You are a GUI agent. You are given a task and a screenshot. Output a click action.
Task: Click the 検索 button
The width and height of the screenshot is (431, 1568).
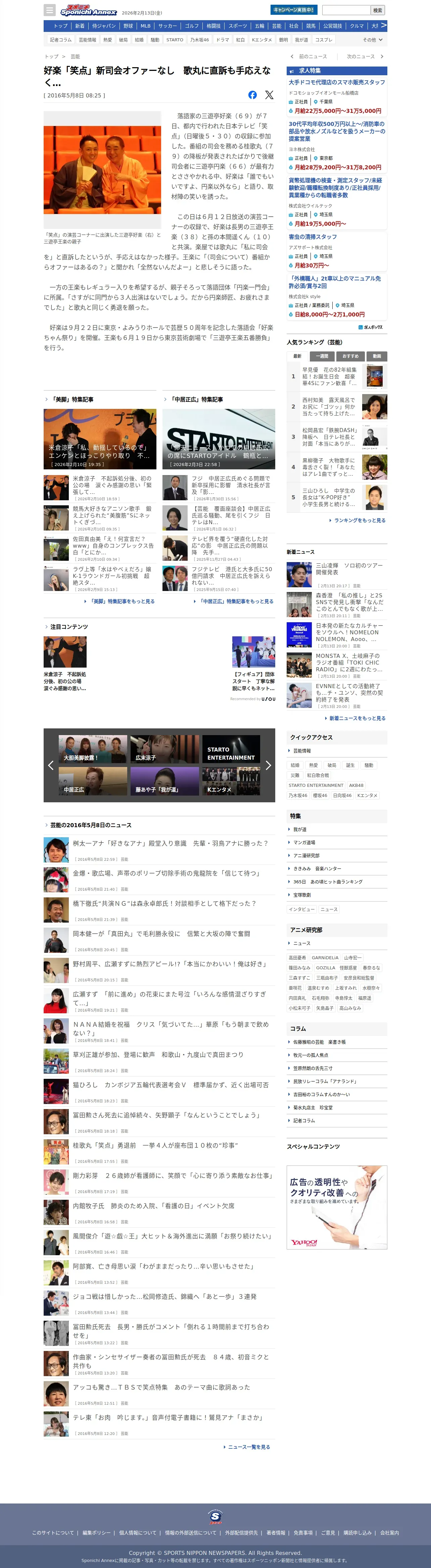[378, 10]
